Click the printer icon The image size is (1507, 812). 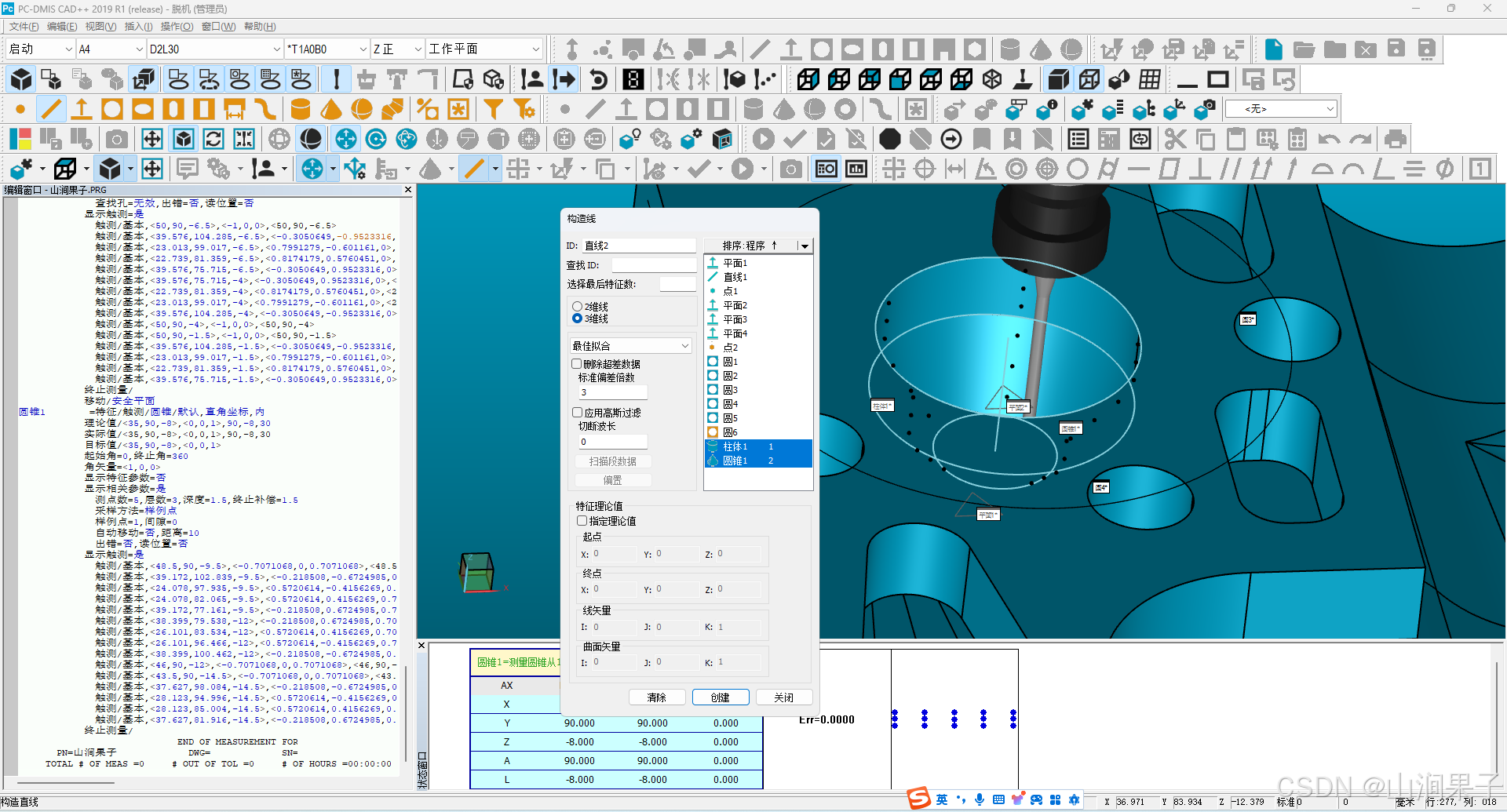[1395, 140]
